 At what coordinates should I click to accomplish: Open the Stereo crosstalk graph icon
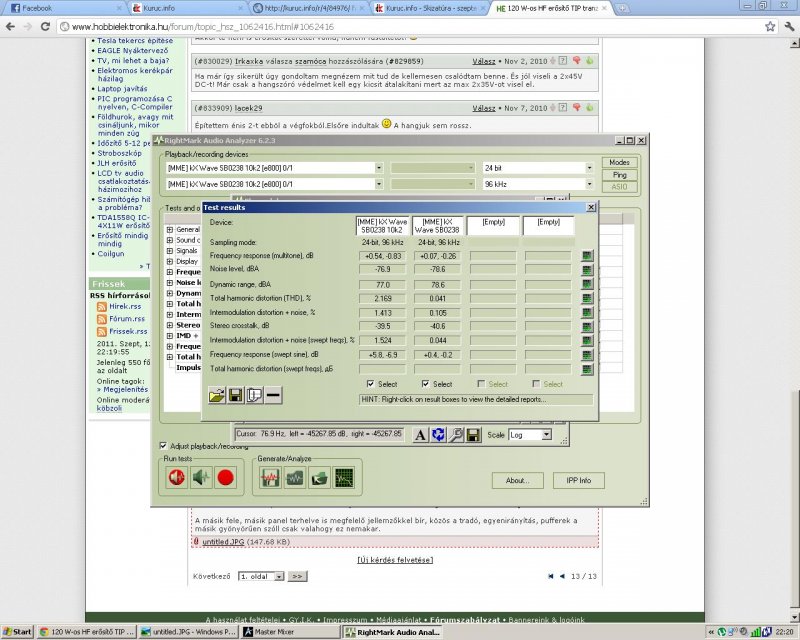click(587, 326)
